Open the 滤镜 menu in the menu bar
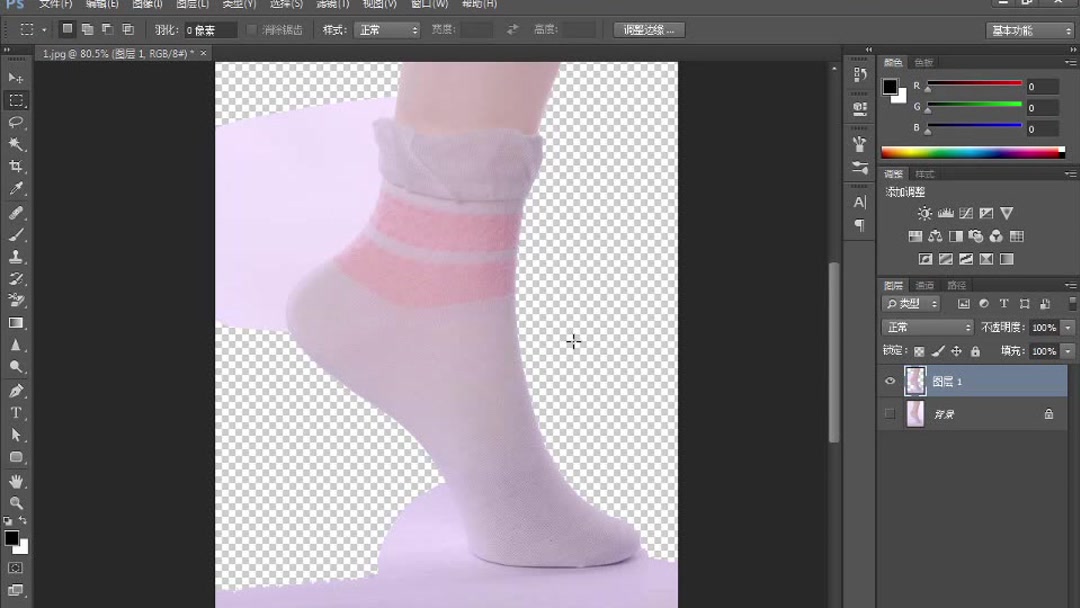This screenshot has height=608, width=1080. (x=331, y=5)
